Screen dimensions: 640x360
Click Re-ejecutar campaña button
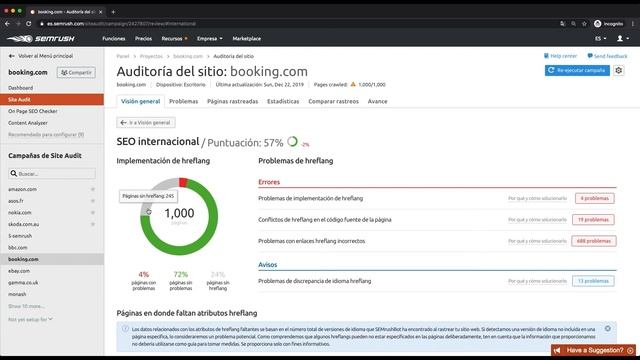pyautogui.click(x=577, y=71)
